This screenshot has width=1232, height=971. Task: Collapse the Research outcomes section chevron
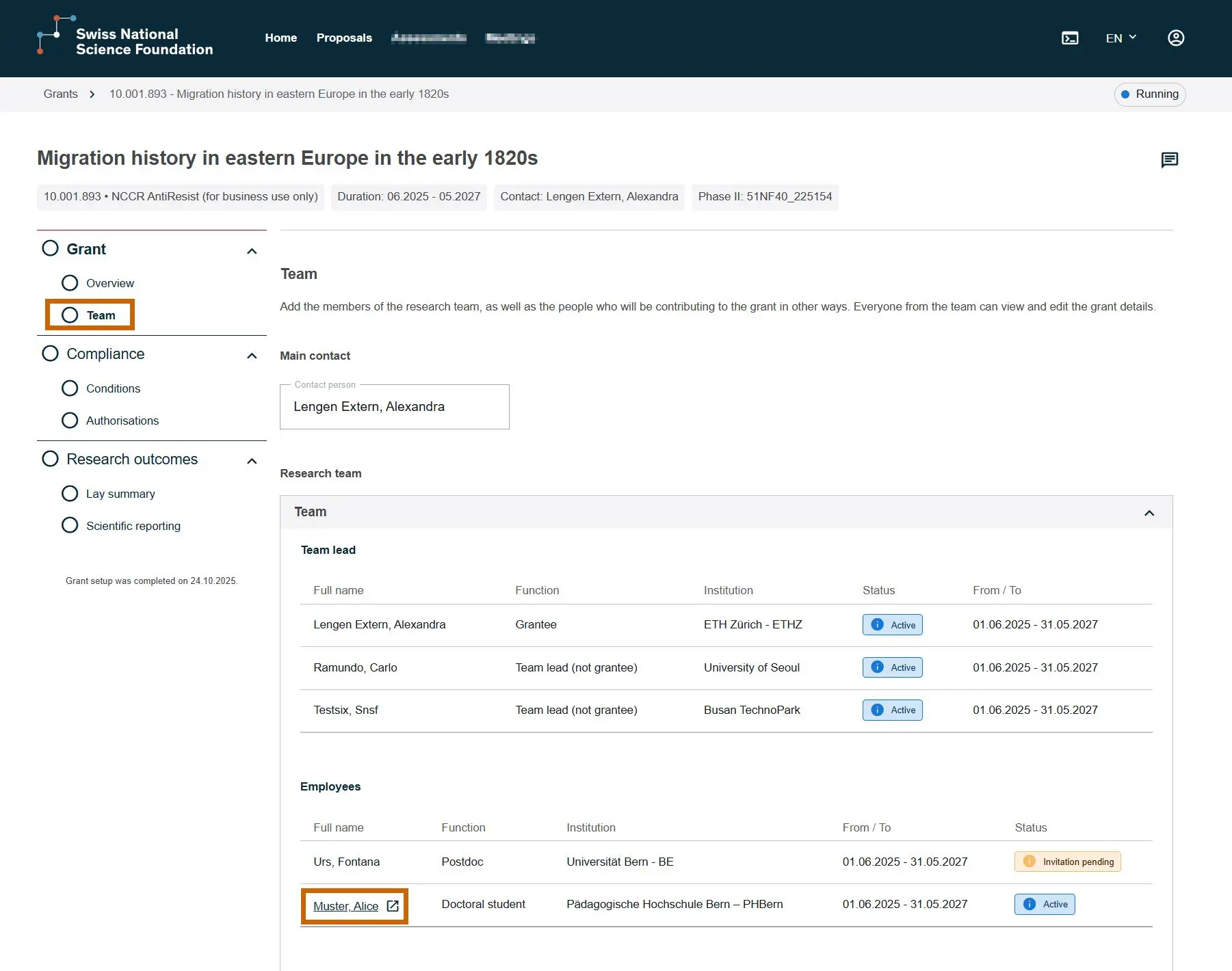(252, 461)
